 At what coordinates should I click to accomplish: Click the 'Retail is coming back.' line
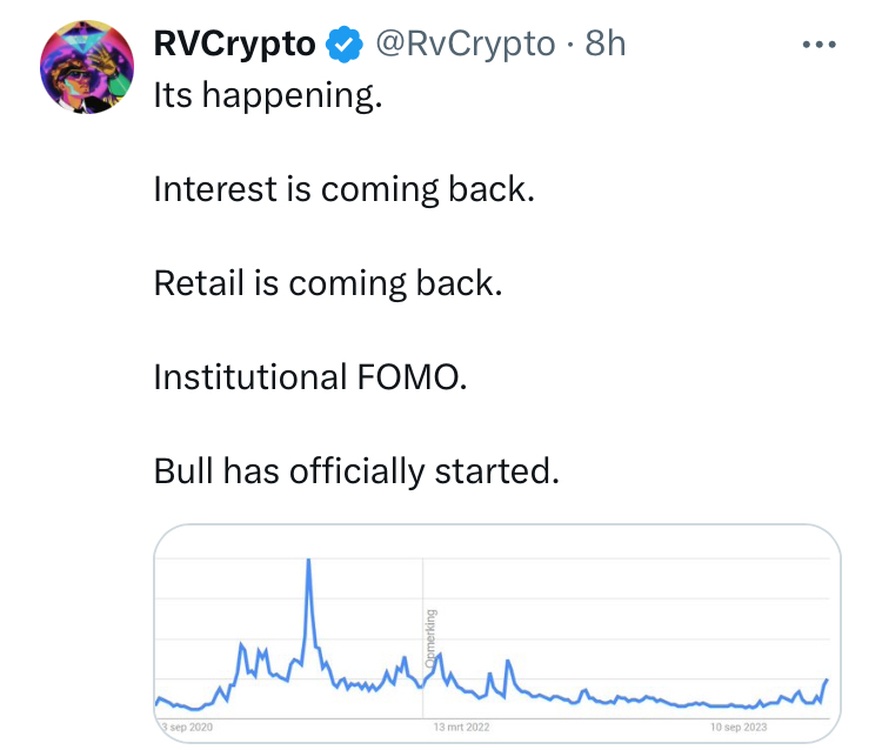(328, 283)
